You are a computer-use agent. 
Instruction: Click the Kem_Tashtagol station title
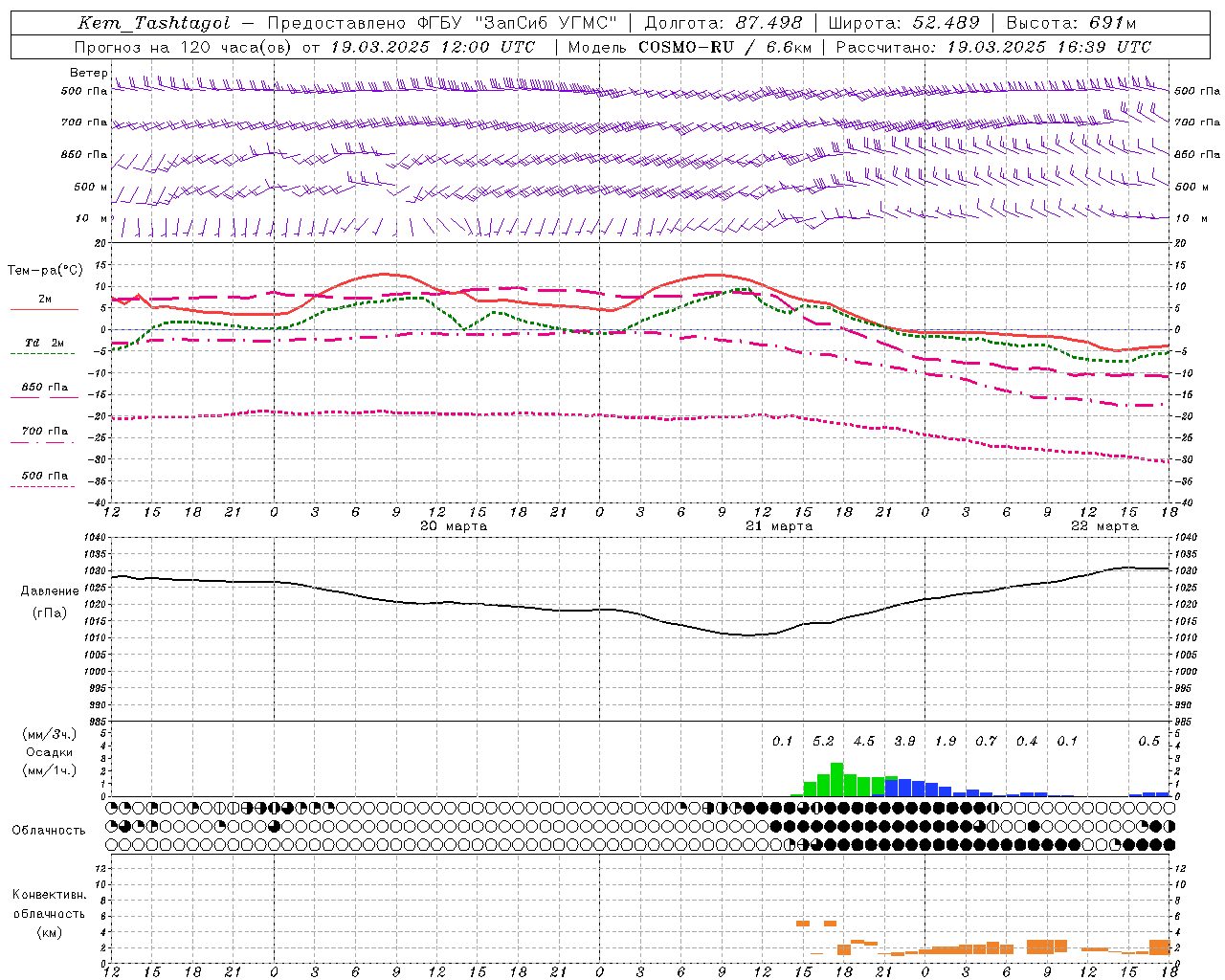coord(153,23)
